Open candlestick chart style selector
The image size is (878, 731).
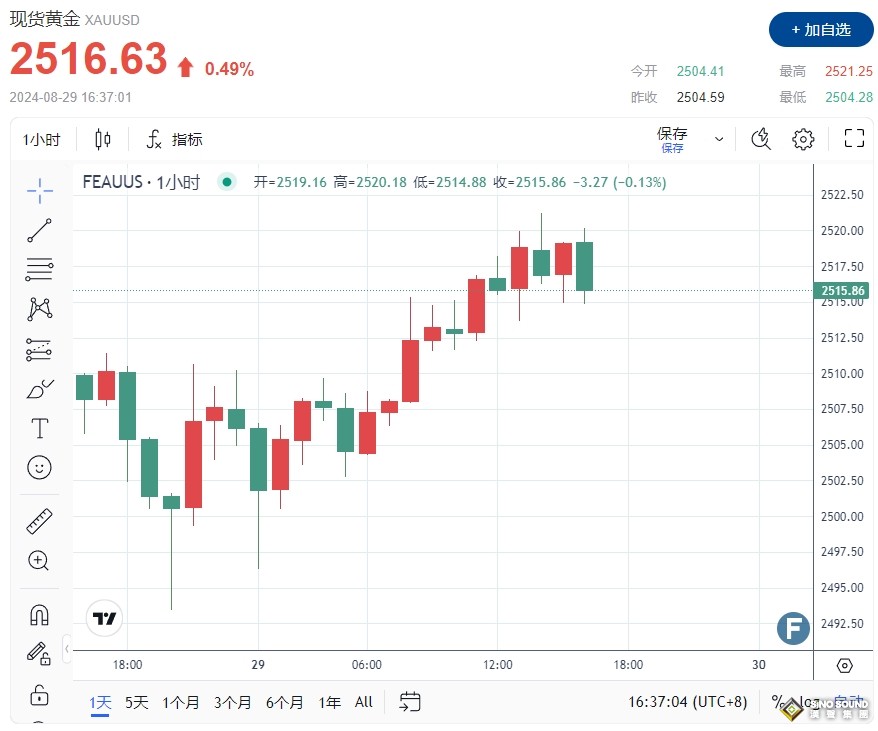coord(102,139)
